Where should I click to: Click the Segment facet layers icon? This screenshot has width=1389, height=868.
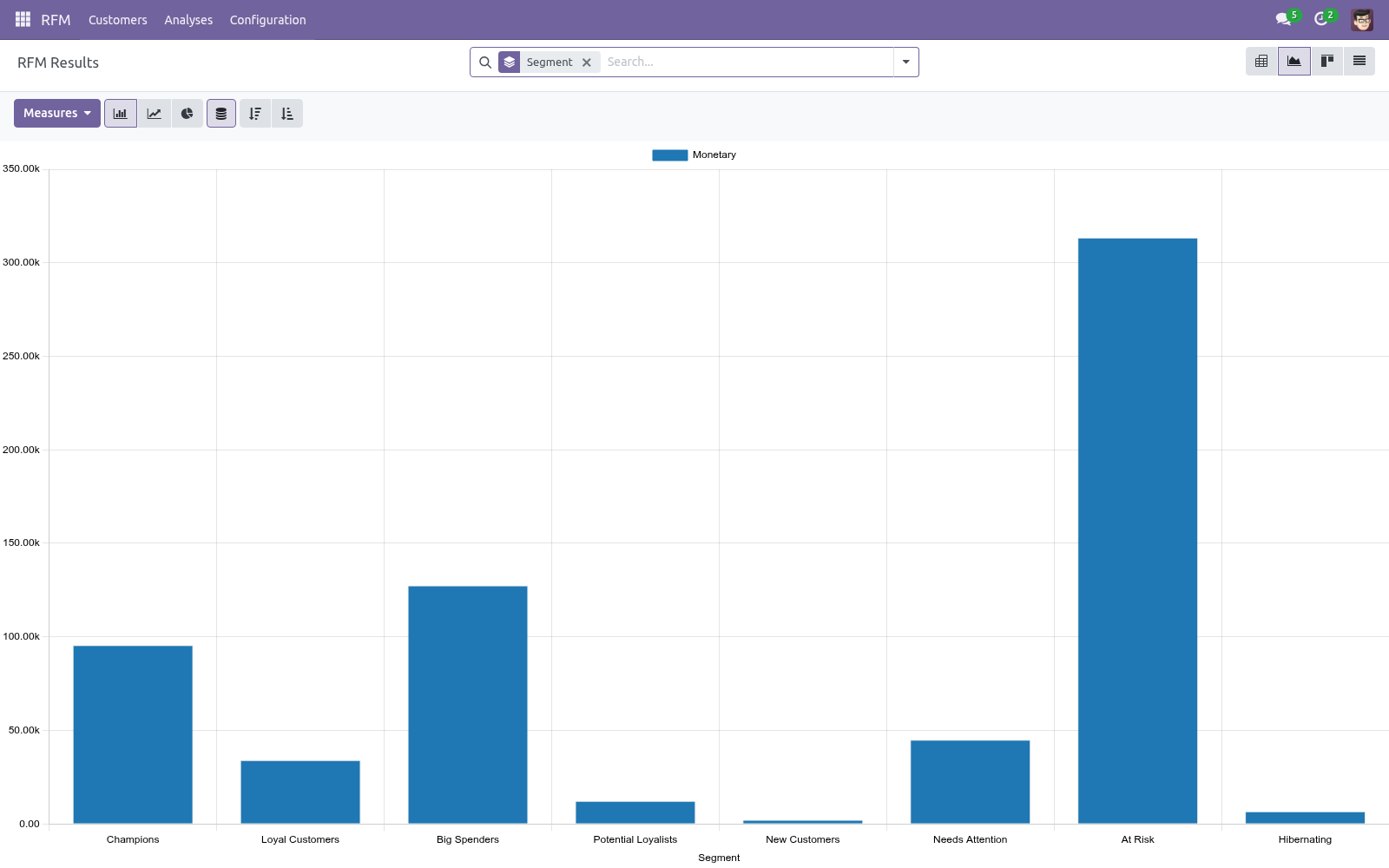click(x=510, y=62)
